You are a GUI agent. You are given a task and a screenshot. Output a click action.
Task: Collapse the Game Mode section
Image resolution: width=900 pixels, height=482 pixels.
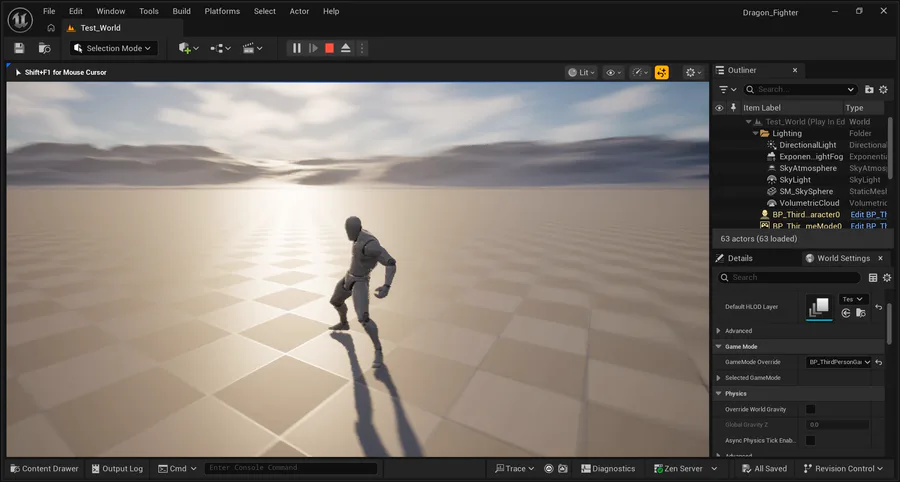719,347
